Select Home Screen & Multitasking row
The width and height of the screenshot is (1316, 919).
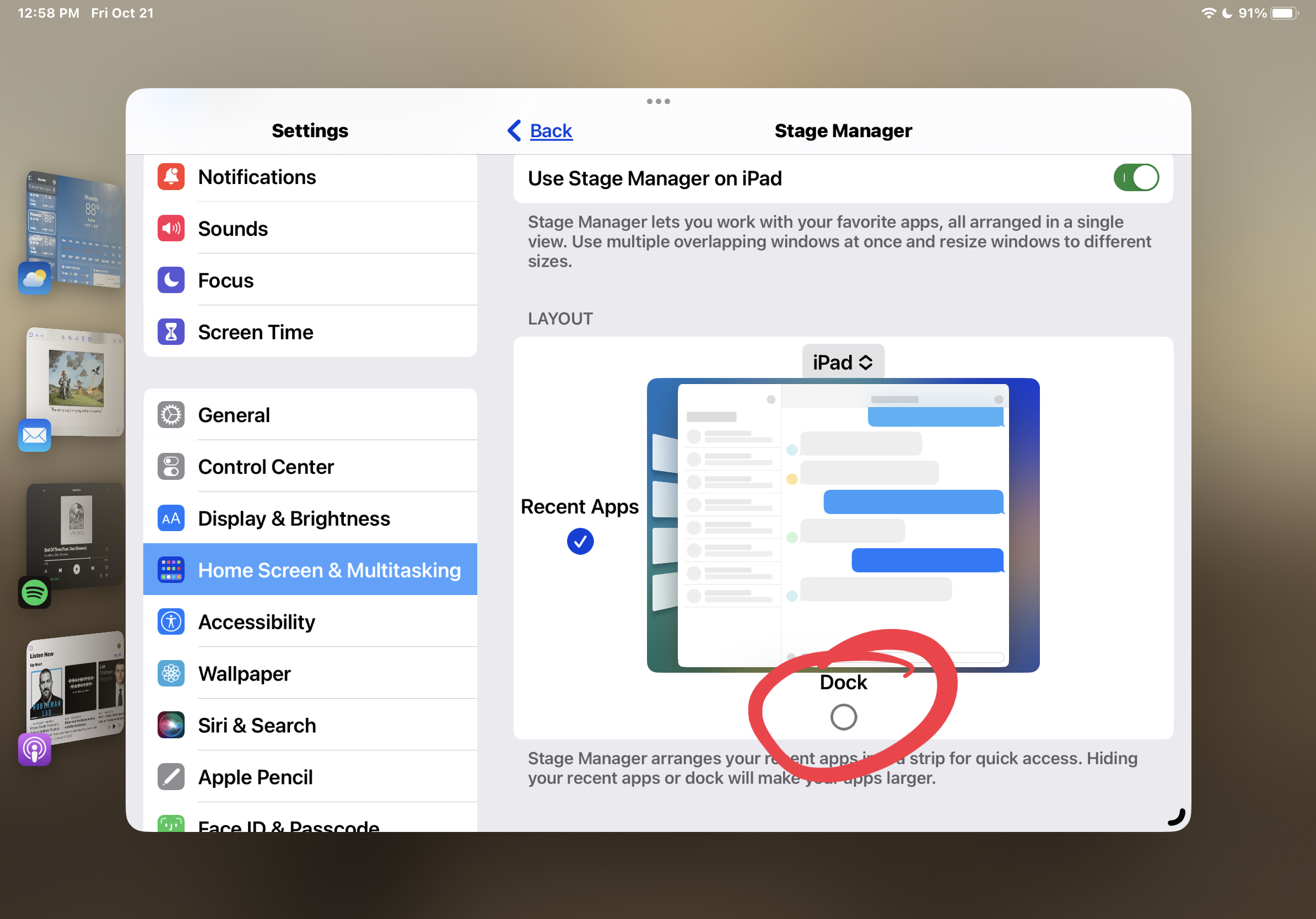[310, 570]
